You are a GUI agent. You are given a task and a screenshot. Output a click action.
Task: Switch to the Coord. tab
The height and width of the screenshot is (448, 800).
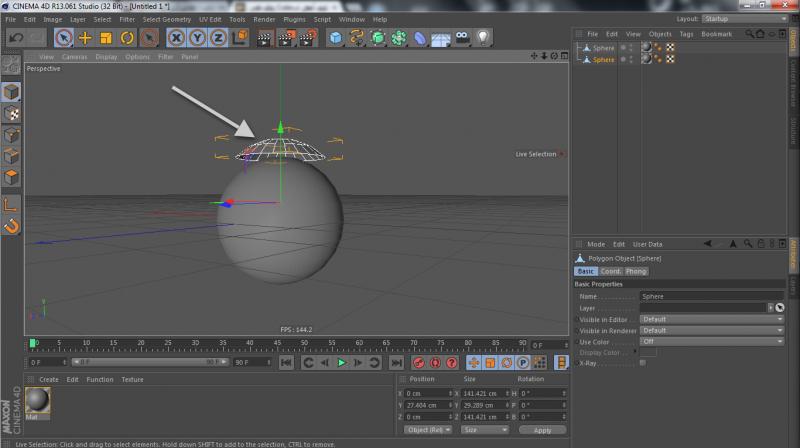pos(611,271)
